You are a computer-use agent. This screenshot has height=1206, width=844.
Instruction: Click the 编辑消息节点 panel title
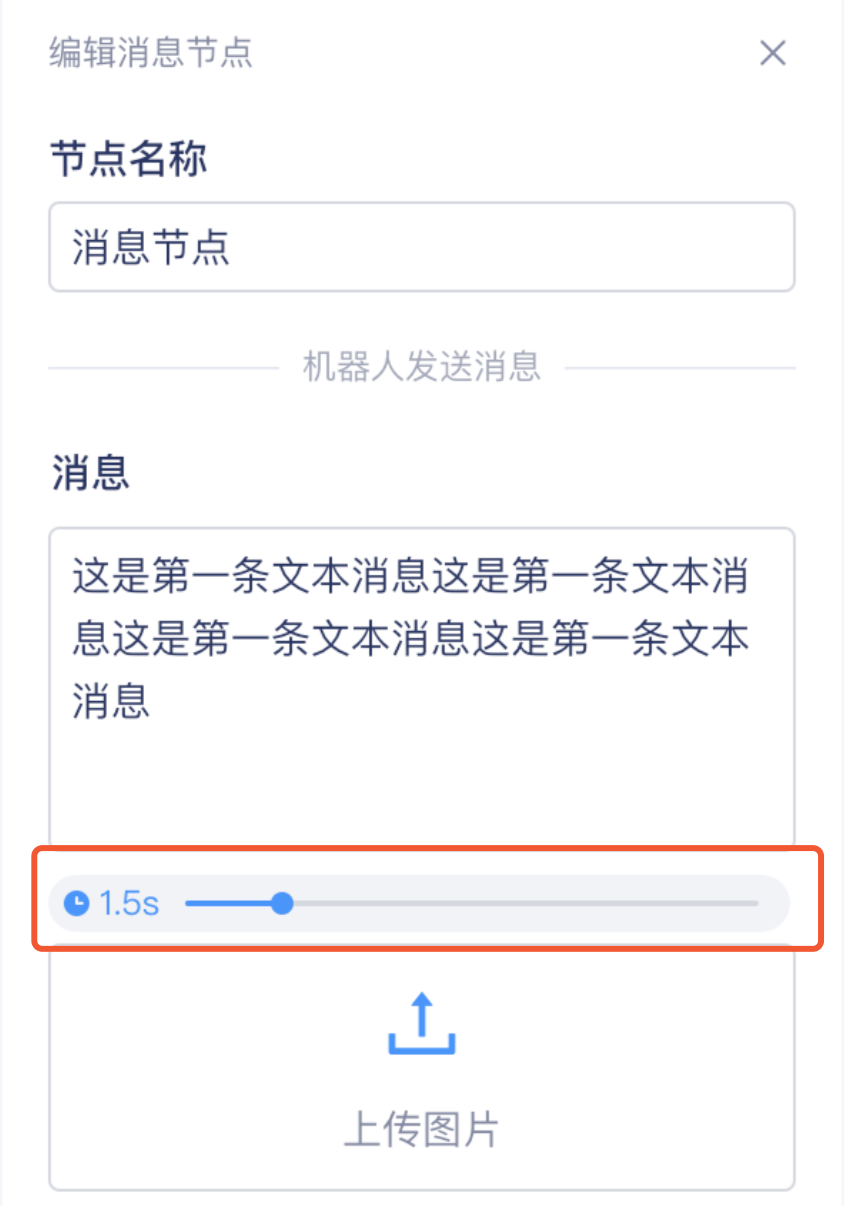pos(151,53)
